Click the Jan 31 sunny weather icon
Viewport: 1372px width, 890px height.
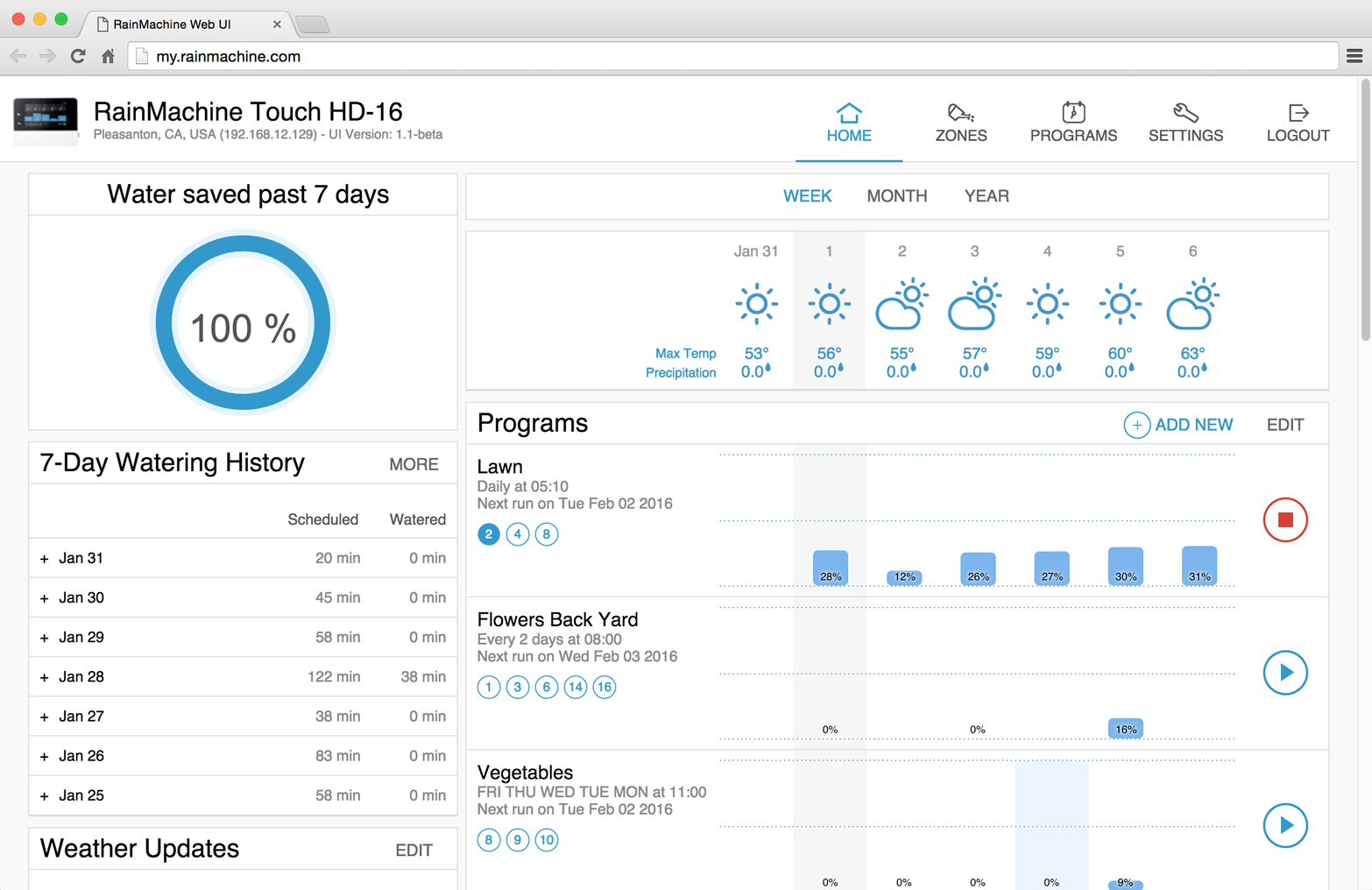click(x=756, y=304)
